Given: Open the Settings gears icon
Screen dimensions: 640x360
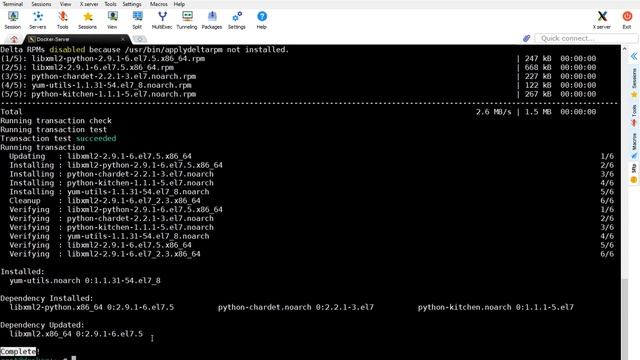Looking at the screenshot, I should [x=237, y=20].
